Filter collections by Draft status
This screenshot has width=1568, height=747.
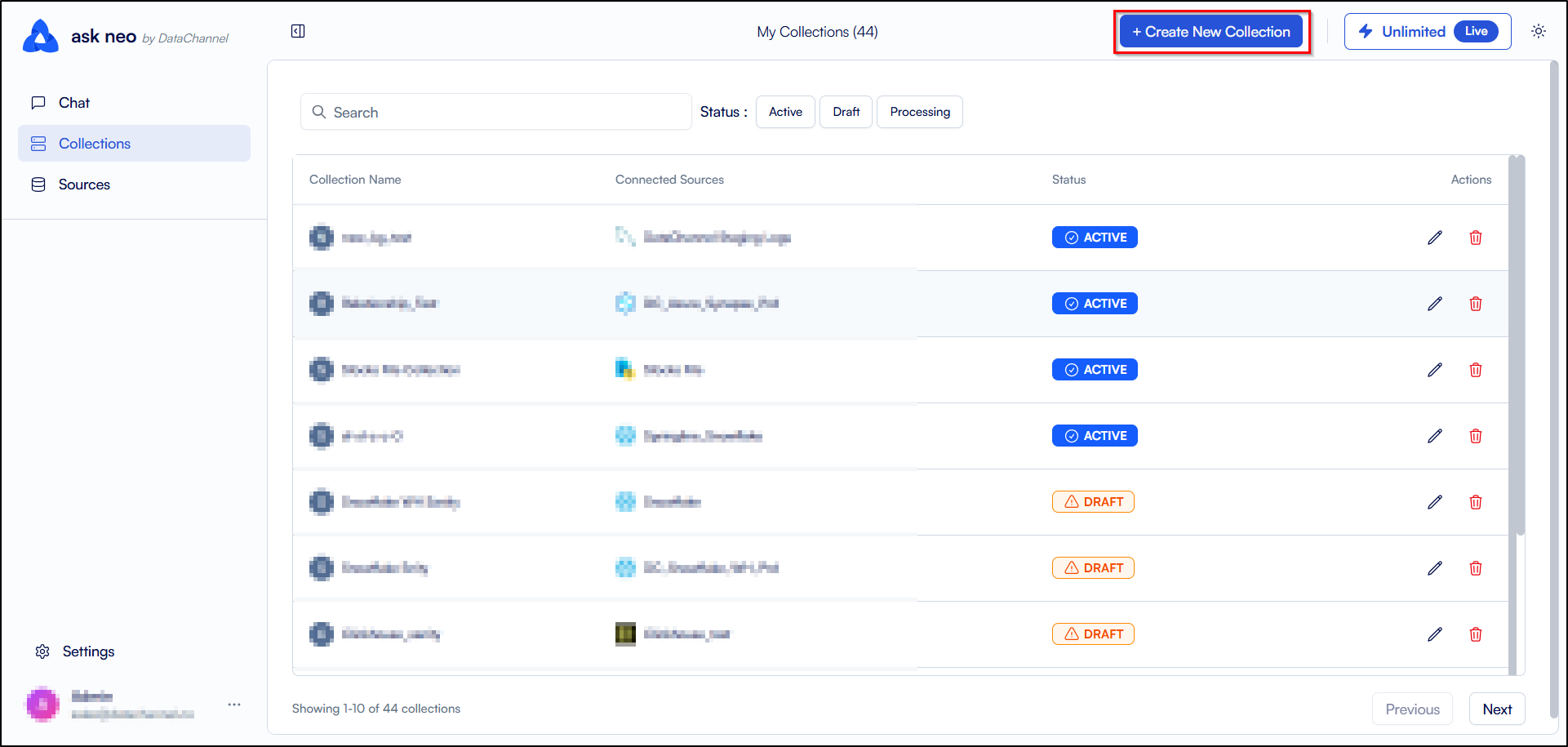click(x=846, y=112)
